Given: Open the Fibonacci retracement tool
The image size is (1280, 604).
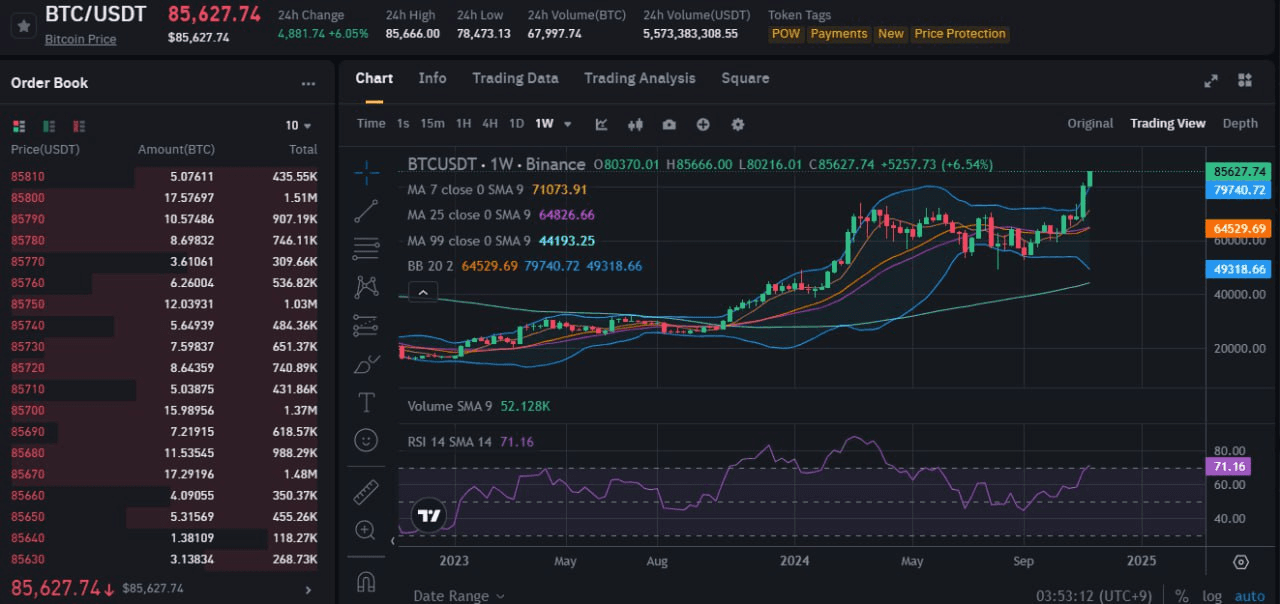Looking at the screenshot, I should pos(366,248).
